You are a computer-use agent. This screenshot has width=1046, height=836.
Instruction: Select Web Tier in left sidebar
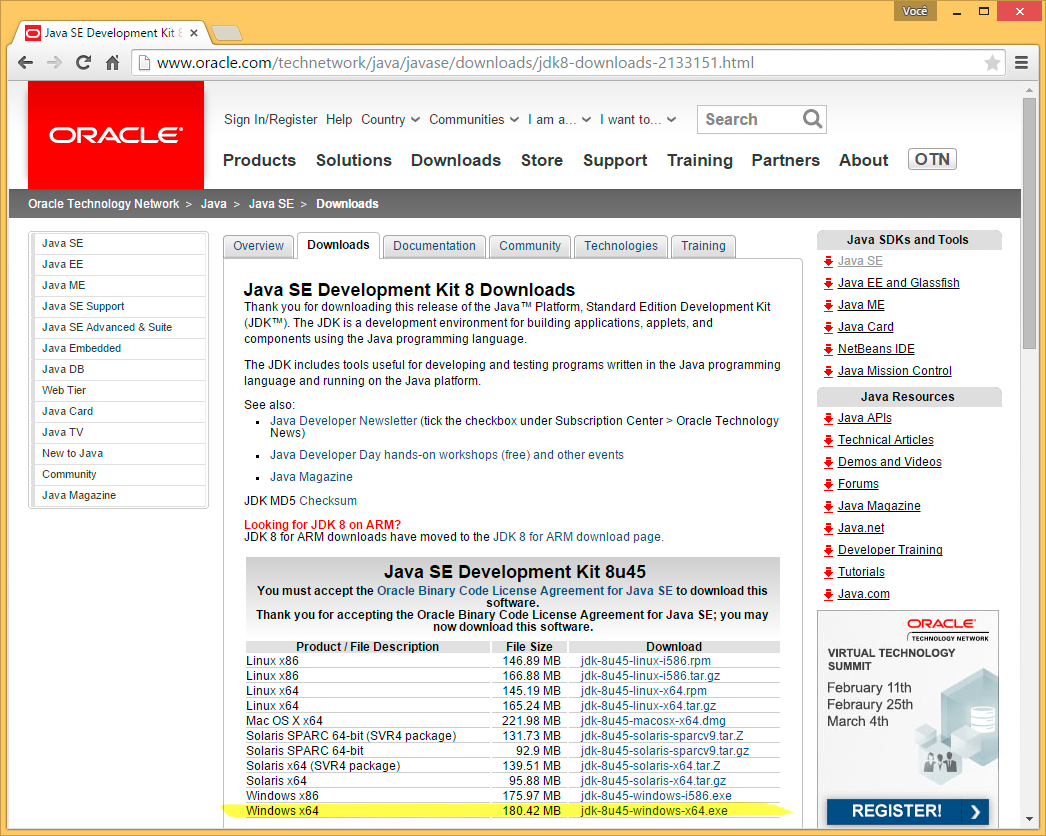click(x=120, y=390)
